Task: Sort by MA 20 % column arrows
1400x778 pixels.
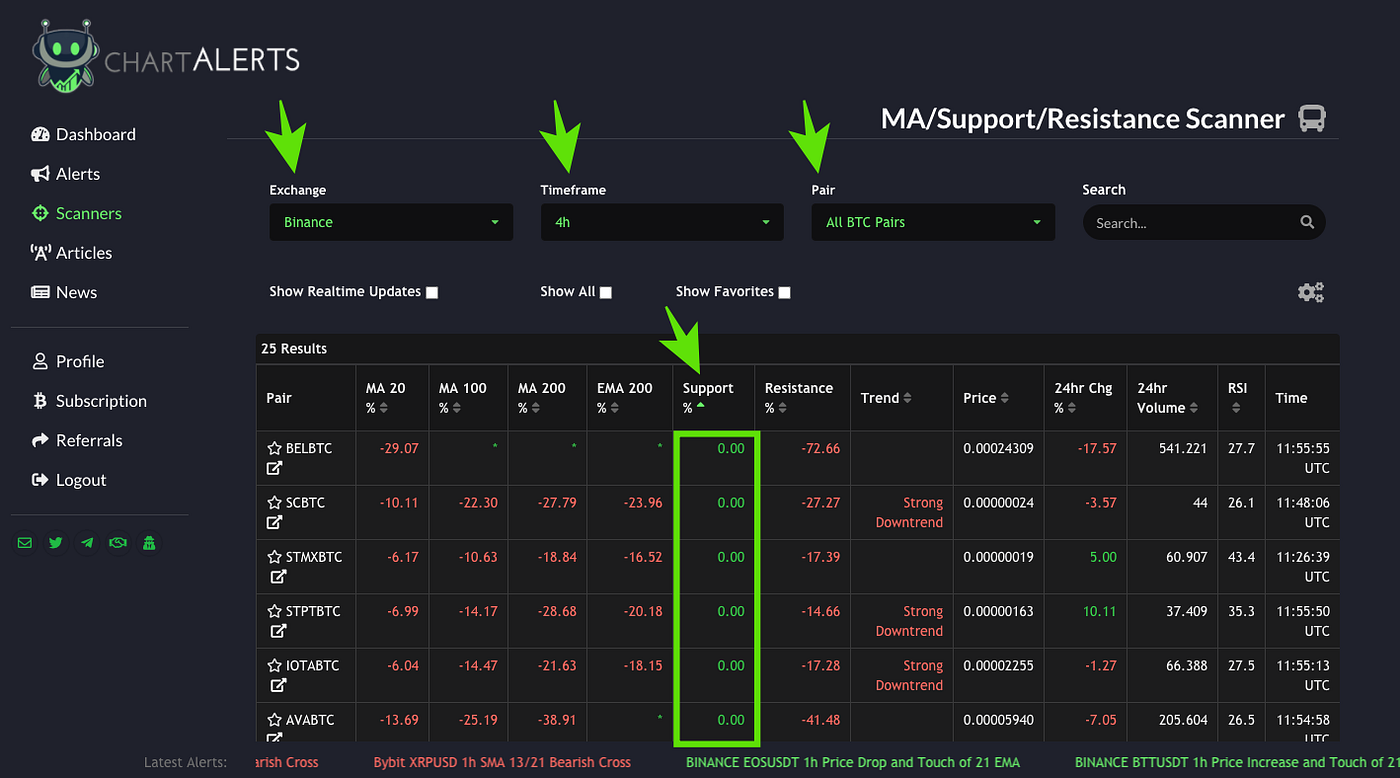Action: [382, 408]
